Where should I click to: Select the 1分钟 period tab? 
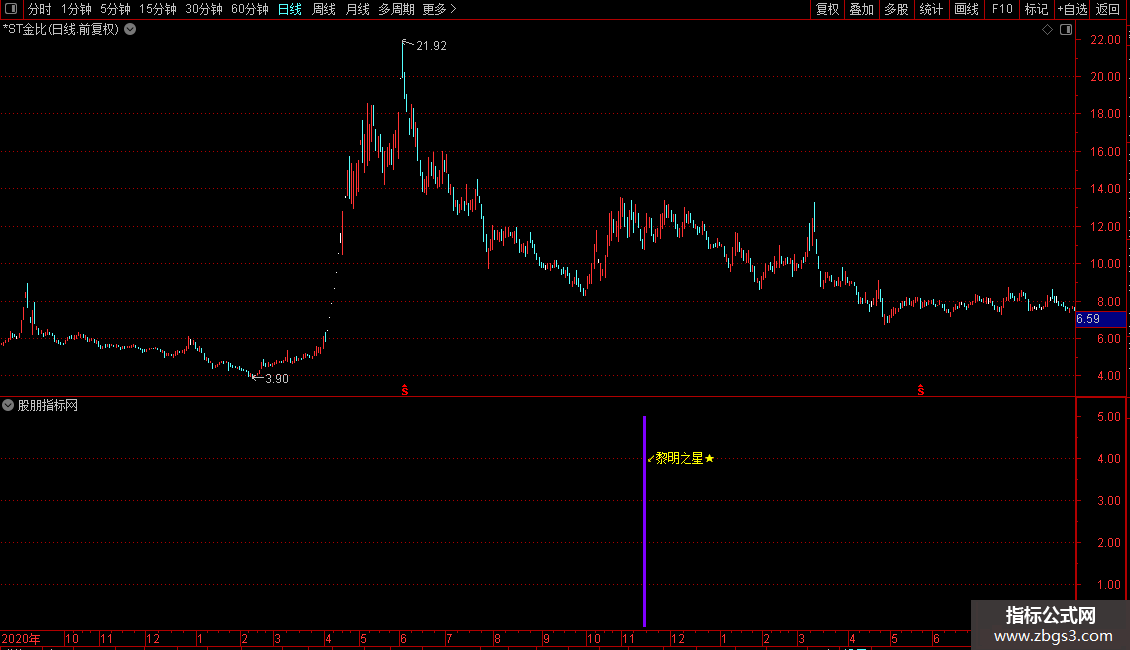pyautogui.click(x=76, y=9)
